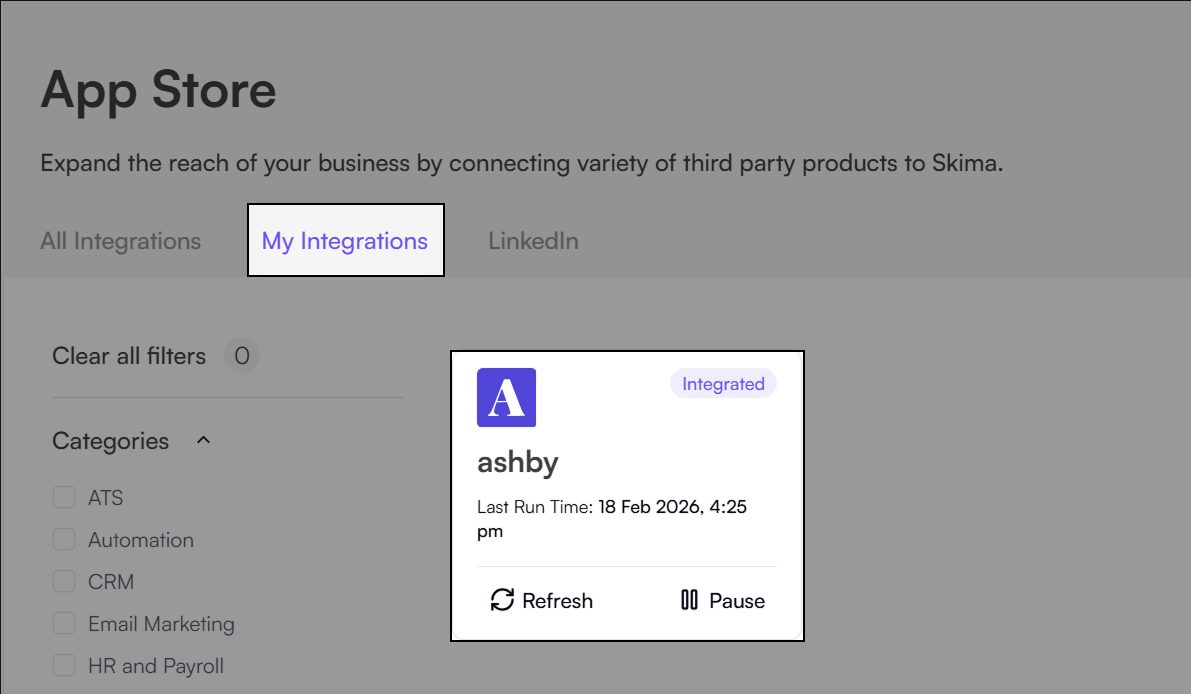Enable the Automation category filter
1191x694 pixels.
64,540
